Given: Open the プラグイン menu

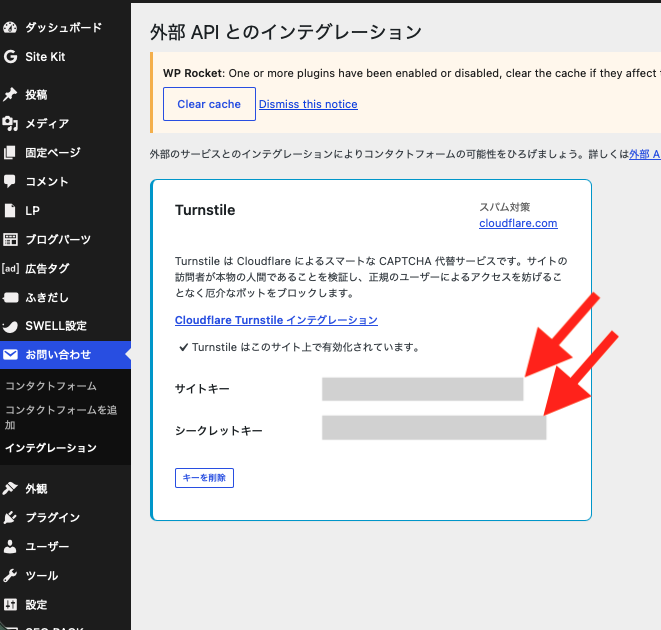Looking at the screenshot, I should tap(53, 517).
